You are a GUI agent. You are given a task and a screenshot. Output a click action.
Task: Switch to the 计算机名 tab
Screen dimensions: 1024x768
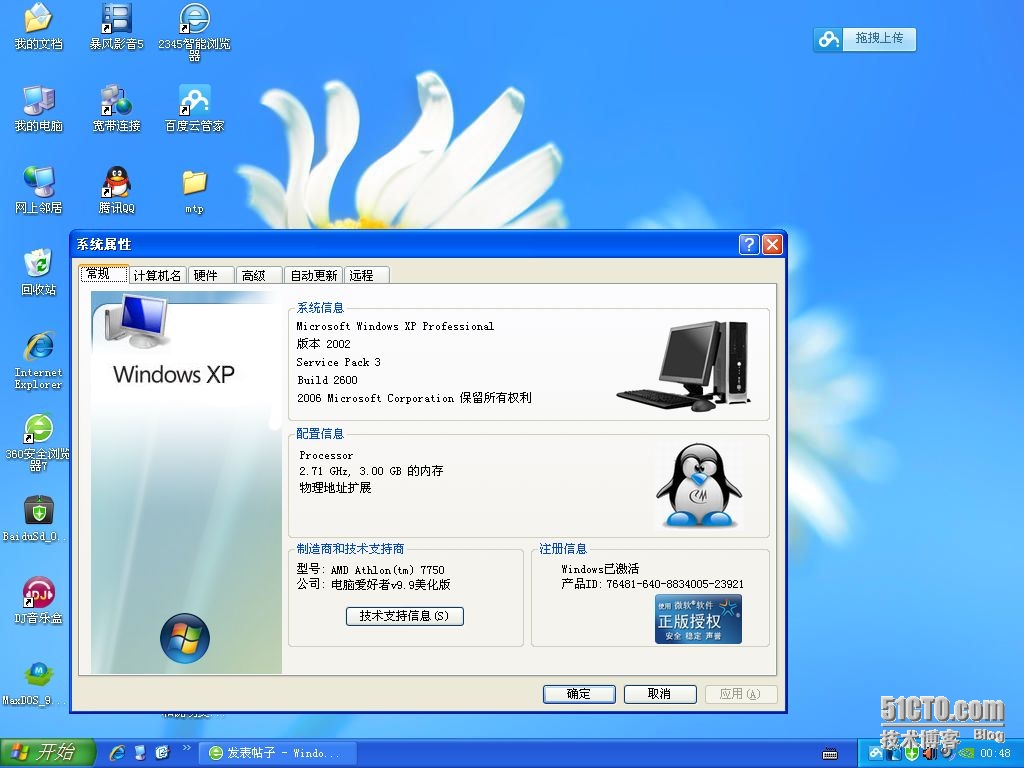[157, 276]
